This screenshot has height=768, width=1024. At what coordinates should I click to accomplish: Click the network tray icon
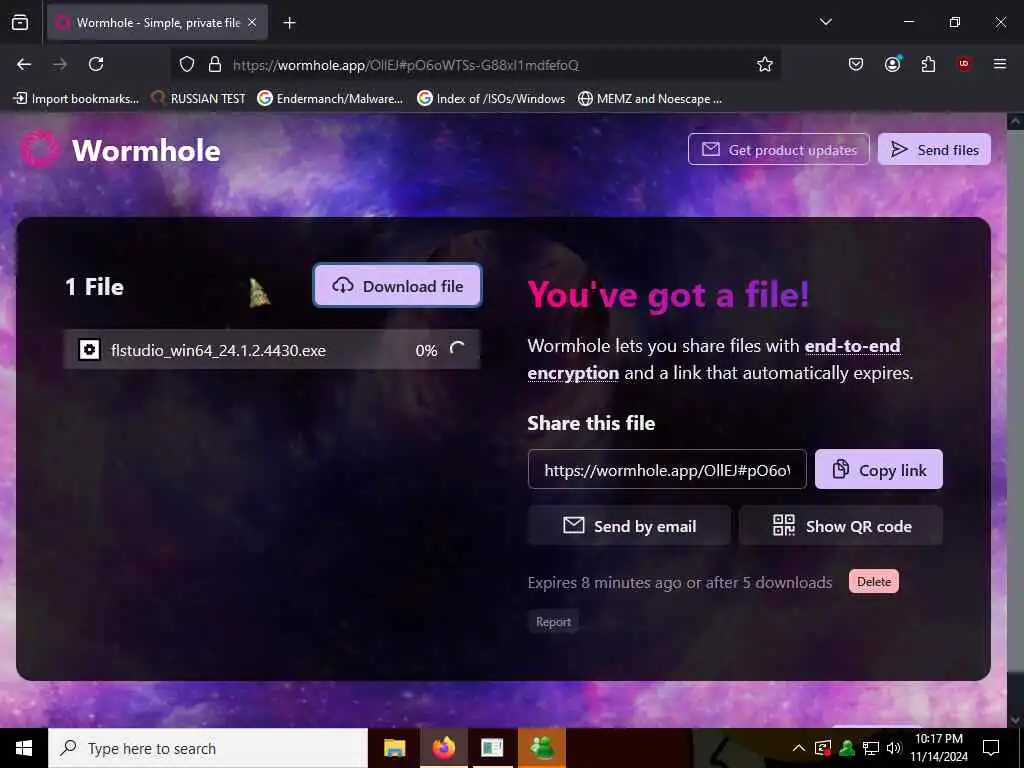pyautogui.click(x=870, y=748)
